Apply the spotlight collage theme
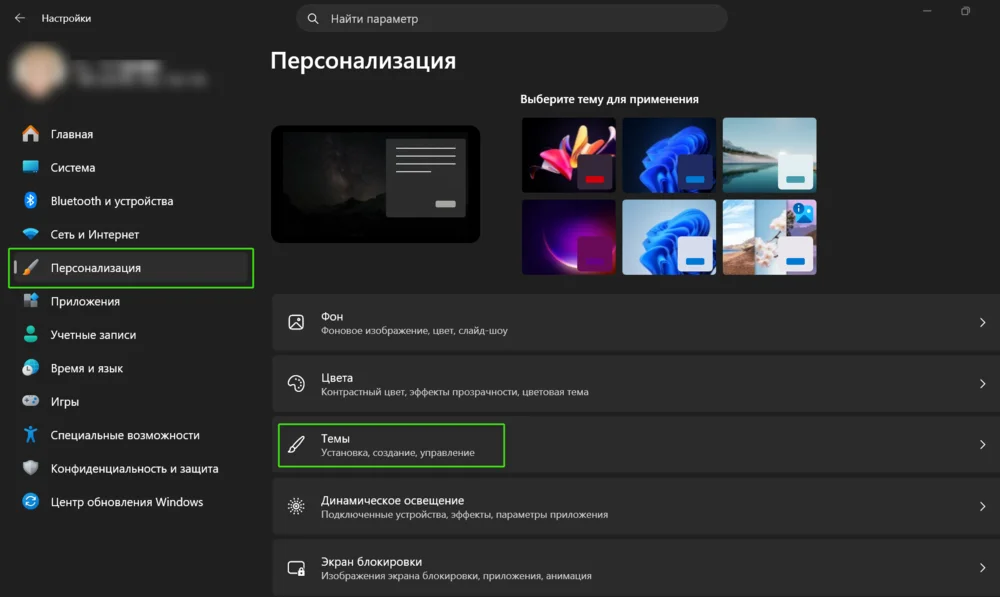The image size is (1000, 597). point(769,237)
